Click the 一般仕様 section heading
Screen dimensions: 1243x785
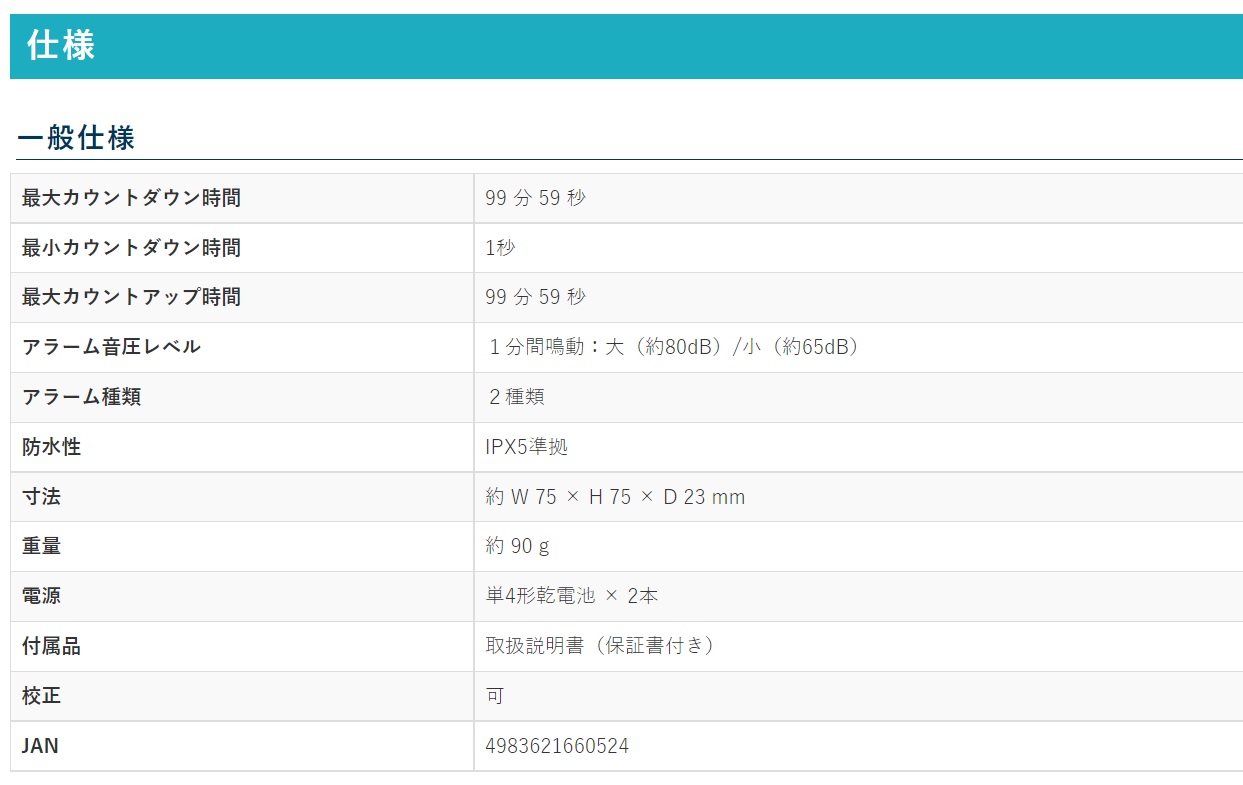coord(76,137)
